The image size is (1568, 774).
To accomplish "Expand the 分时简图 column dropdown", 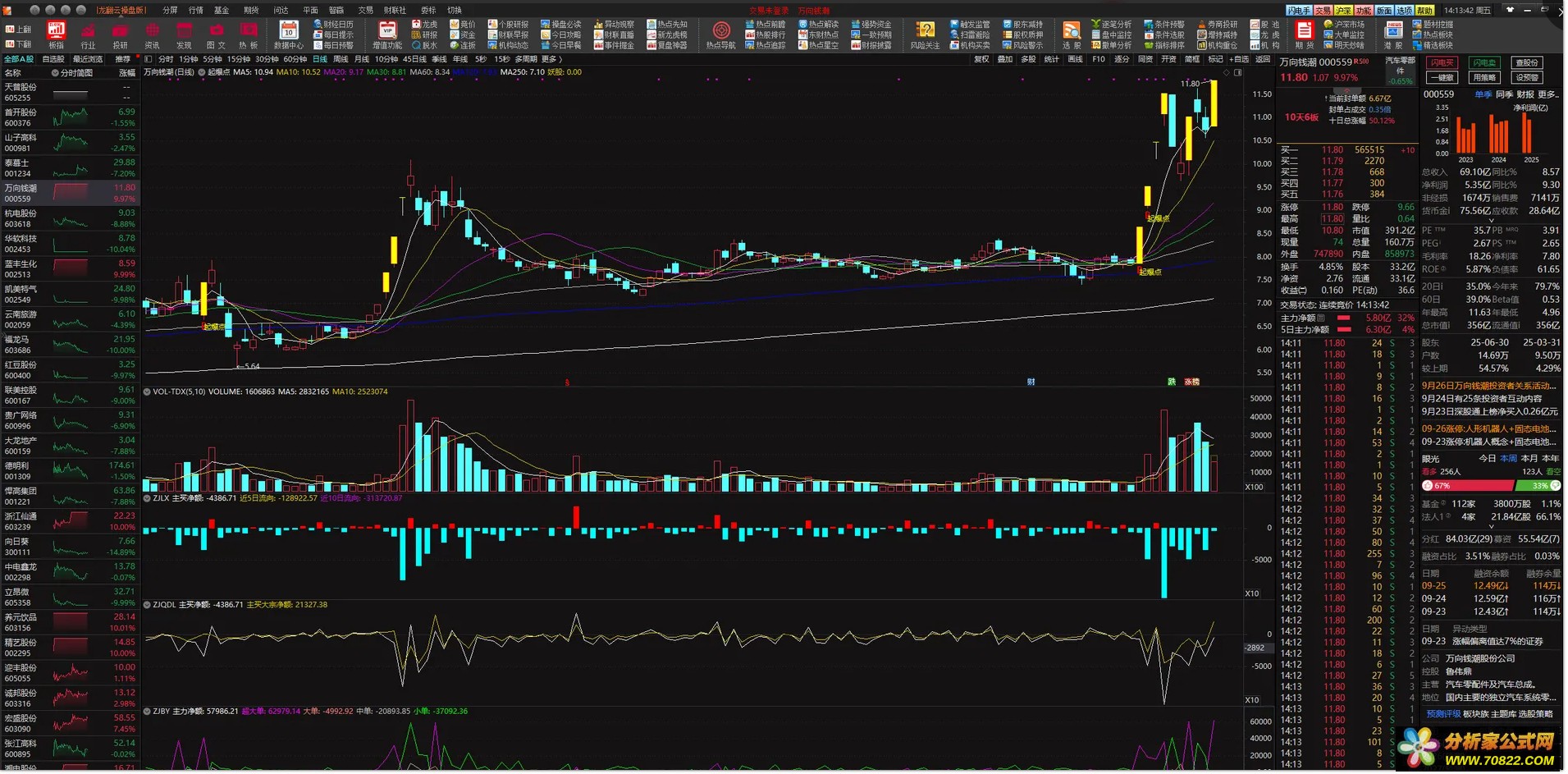I will click(x=56, y=73).
